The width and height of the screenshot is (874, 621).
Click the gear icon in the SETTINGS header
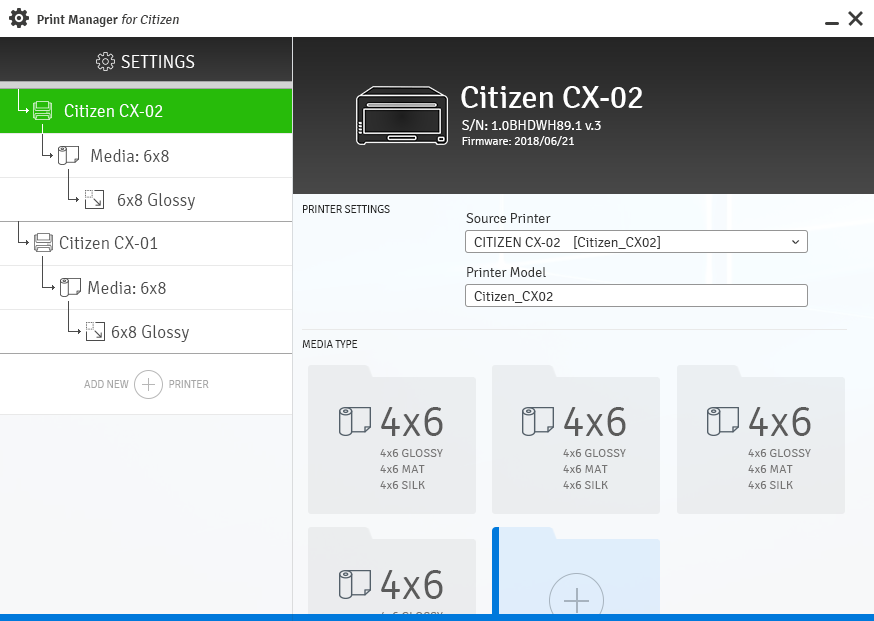tap(105, 62)
